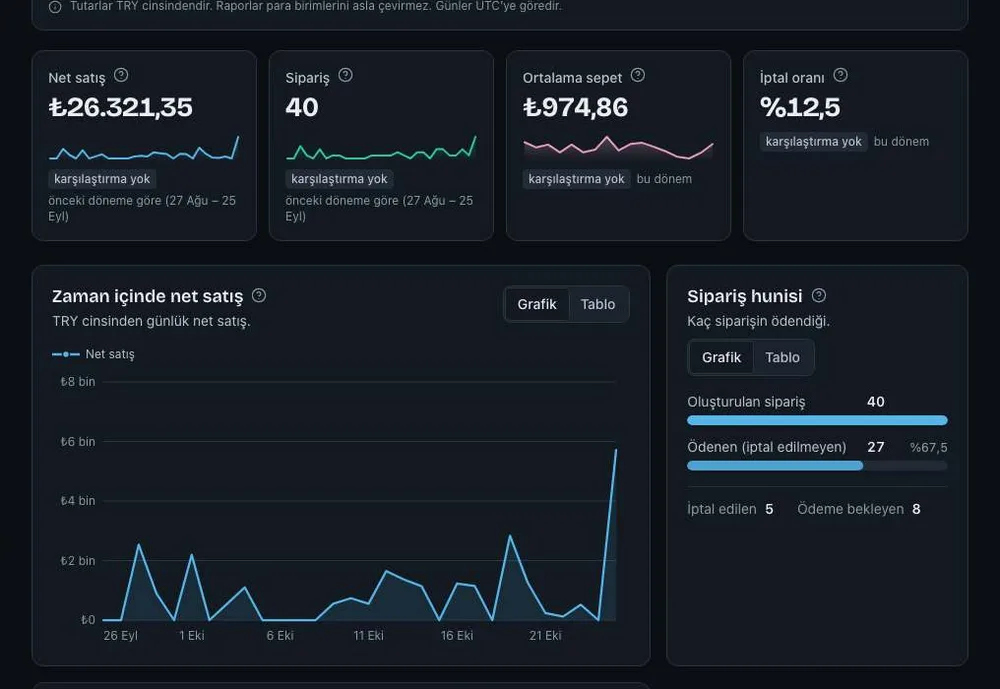Open the help icon beside Net satış
The width and height of the screenshot is (1000, 689).
pyautogui.click(x=121, y=75)
